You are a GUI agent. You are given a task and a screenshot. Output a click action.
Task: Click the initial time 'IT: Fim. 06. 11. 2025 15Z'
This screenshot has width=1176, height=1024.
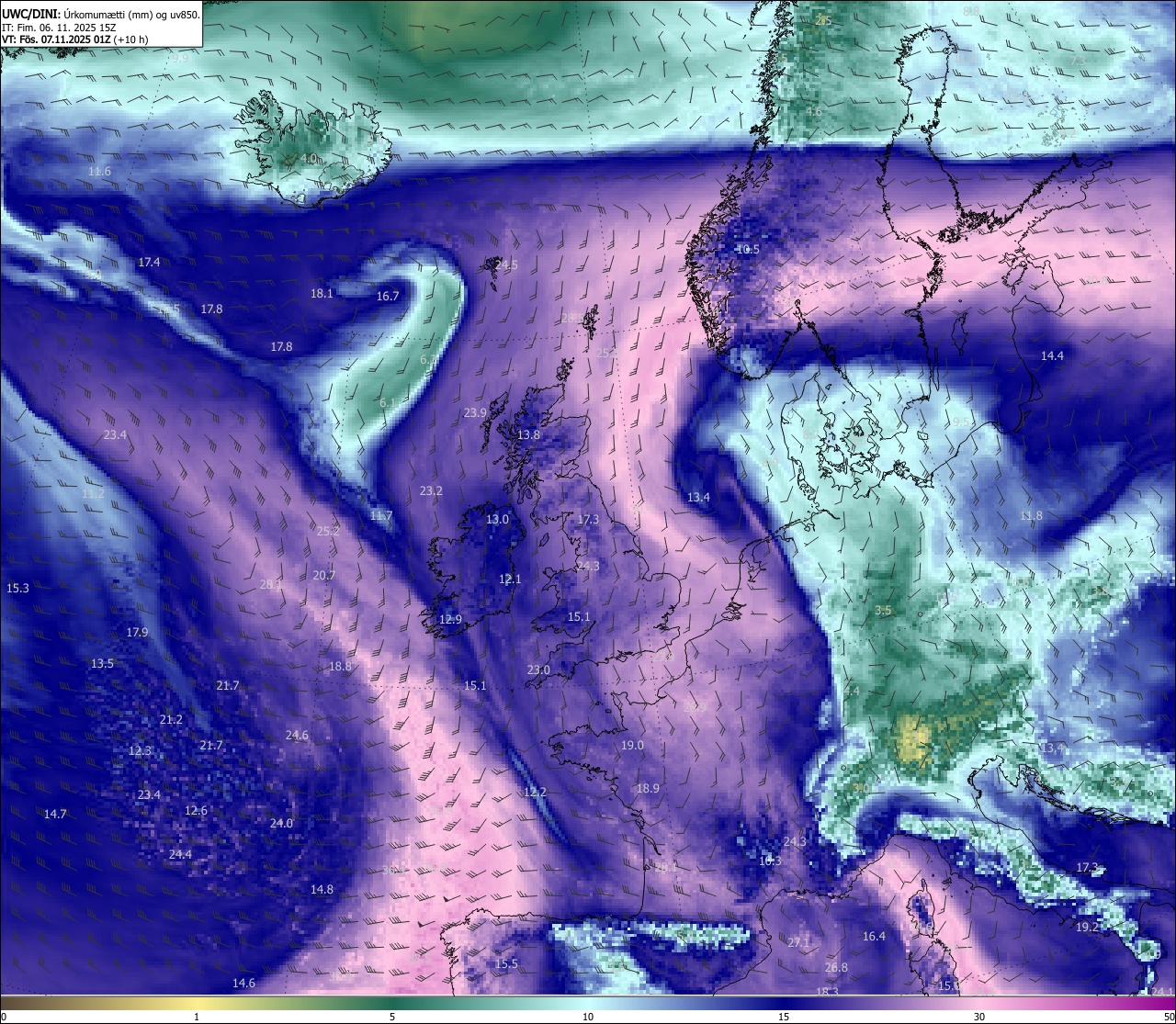coord(59,28)
